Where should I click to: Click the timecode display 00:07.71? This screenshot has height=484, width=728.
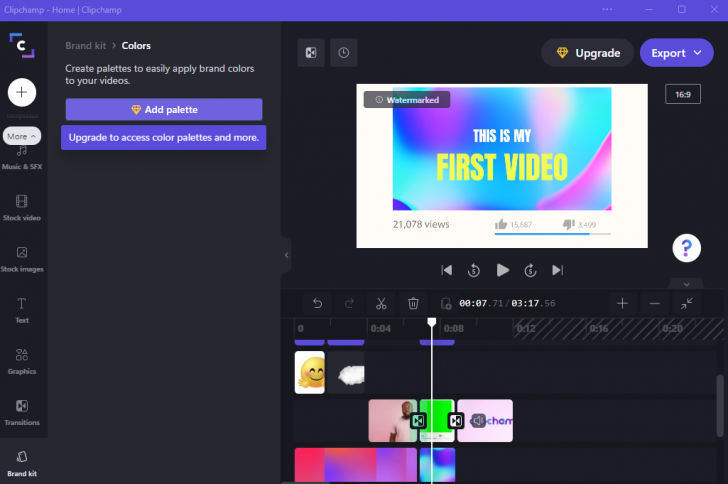click(x=481, y=303)
